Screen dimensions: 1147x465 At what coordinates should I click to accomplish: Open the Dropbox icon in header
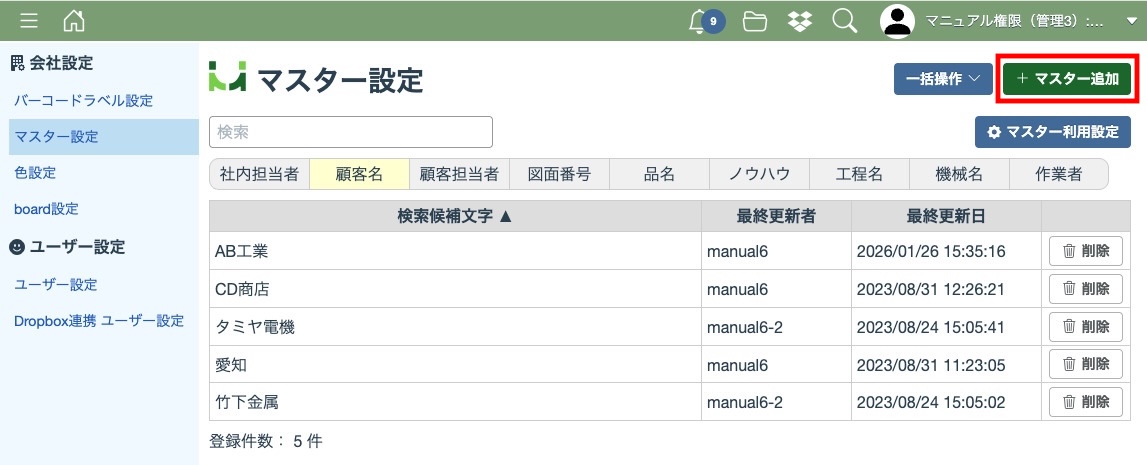click(800, 21)
